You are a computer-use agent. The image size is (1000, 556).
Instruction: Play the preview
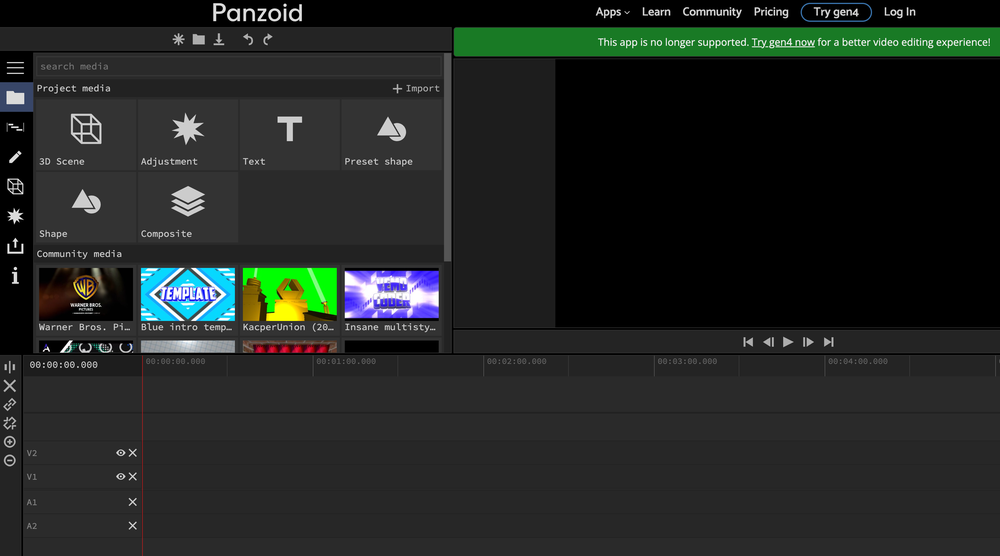click(788, 342)
